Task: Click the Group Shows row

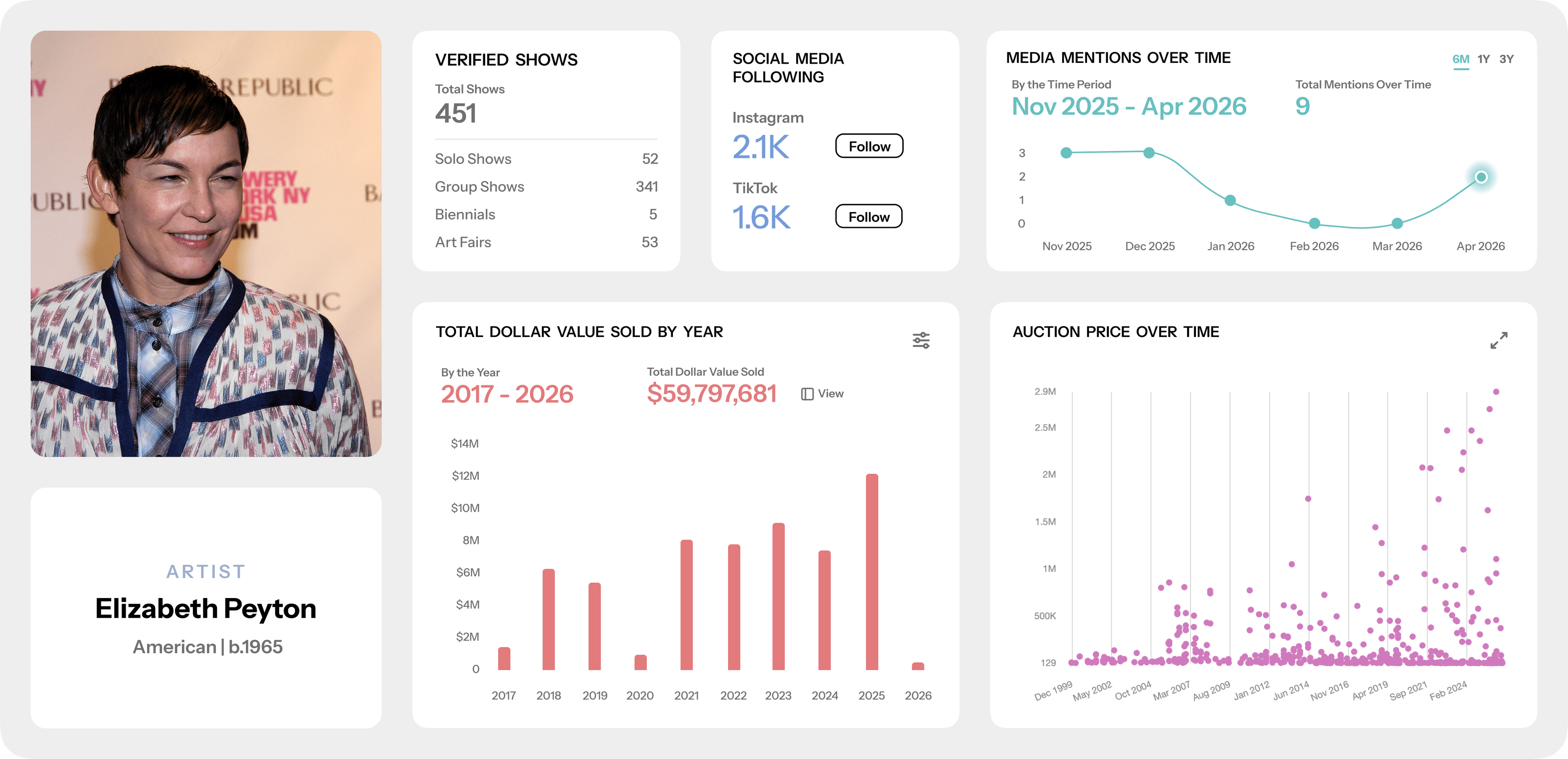Action: (546, 186)
